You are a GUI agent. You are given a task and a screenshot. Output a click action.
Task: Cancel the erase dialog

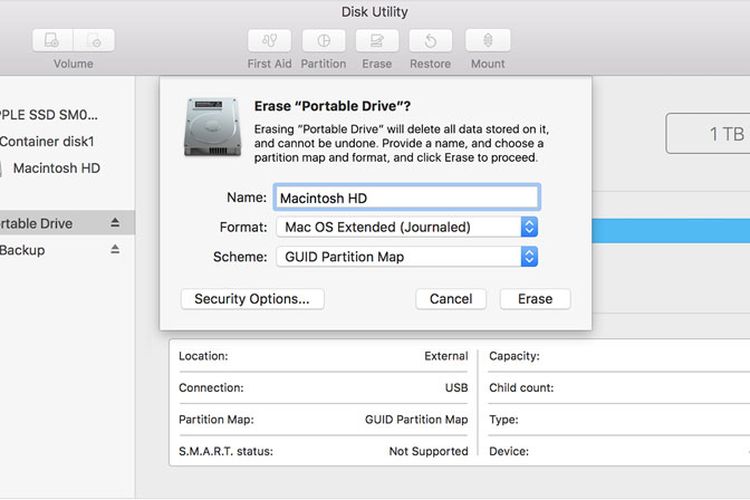tap(451, 299)
